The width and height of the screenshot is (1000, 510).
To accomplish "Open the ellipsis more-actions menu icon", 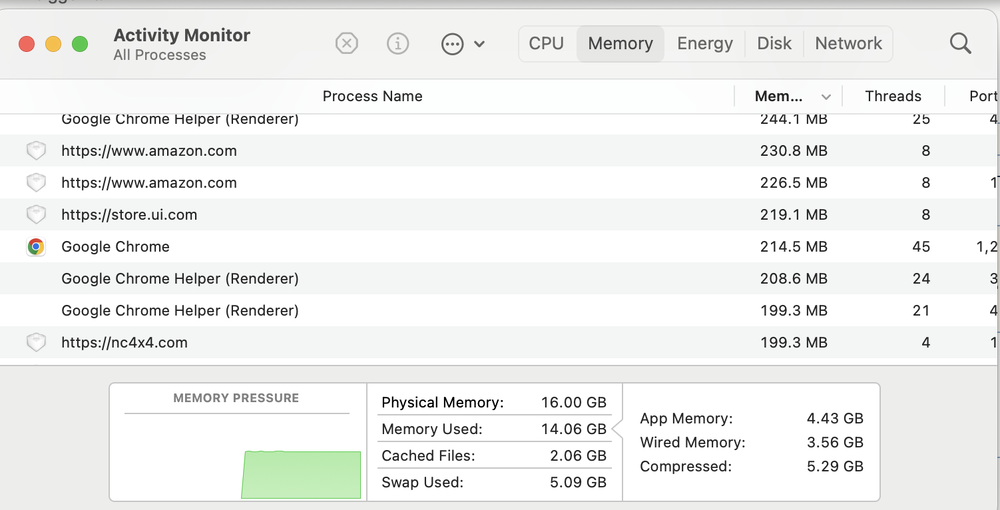I will point(452,44).
